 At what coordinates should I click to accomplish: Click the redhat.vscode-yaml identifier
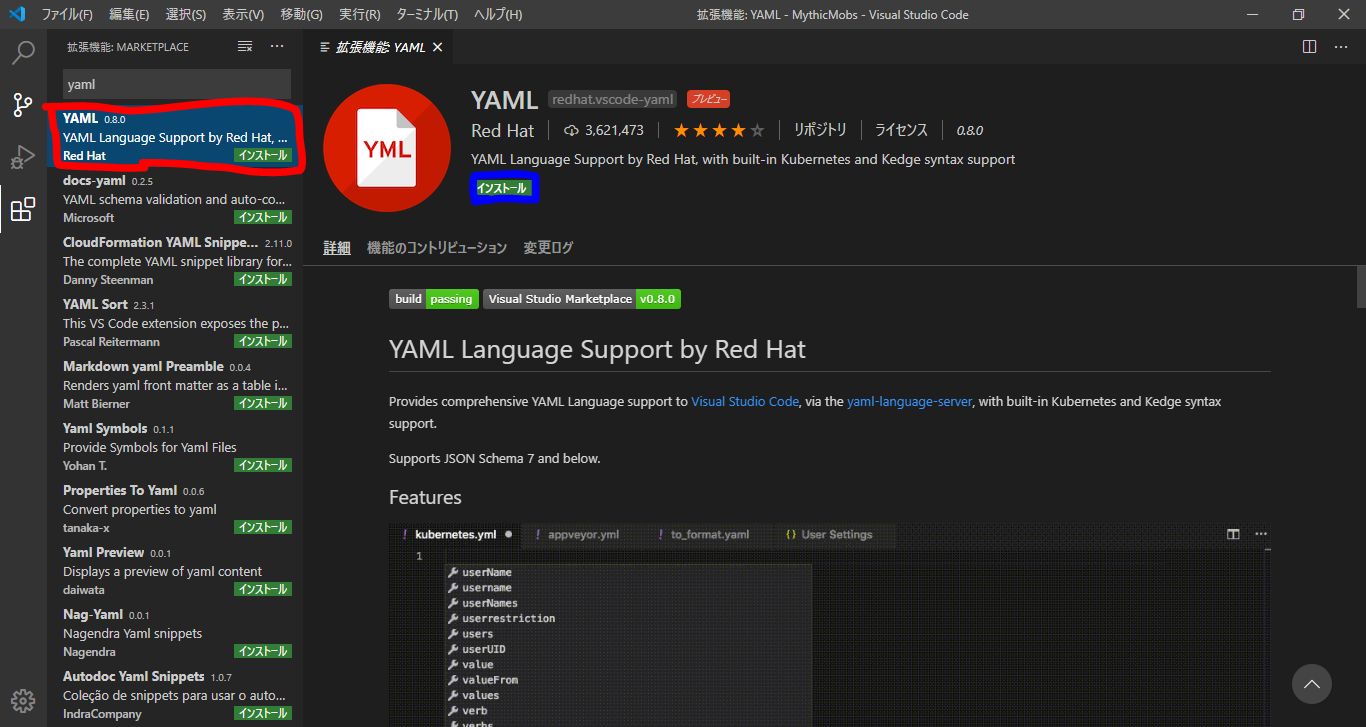tap(613, 99)
